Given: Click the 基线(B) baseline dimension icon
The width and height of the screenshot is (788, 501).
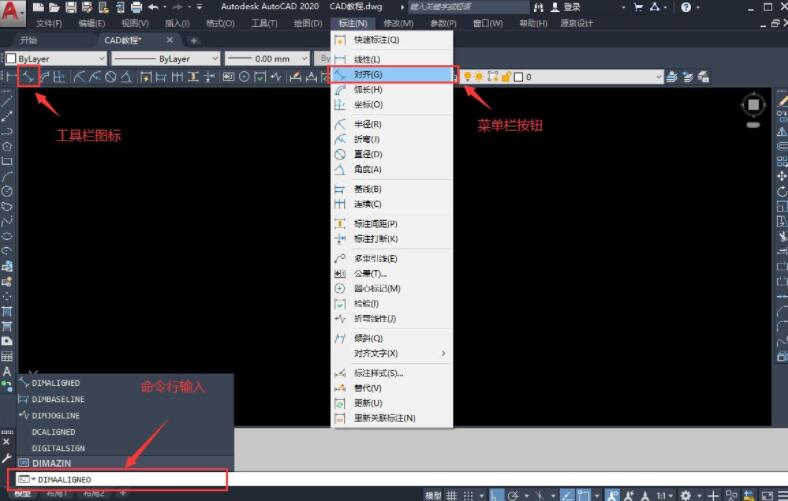Looking at the screenshot, I should coord(340,189).
